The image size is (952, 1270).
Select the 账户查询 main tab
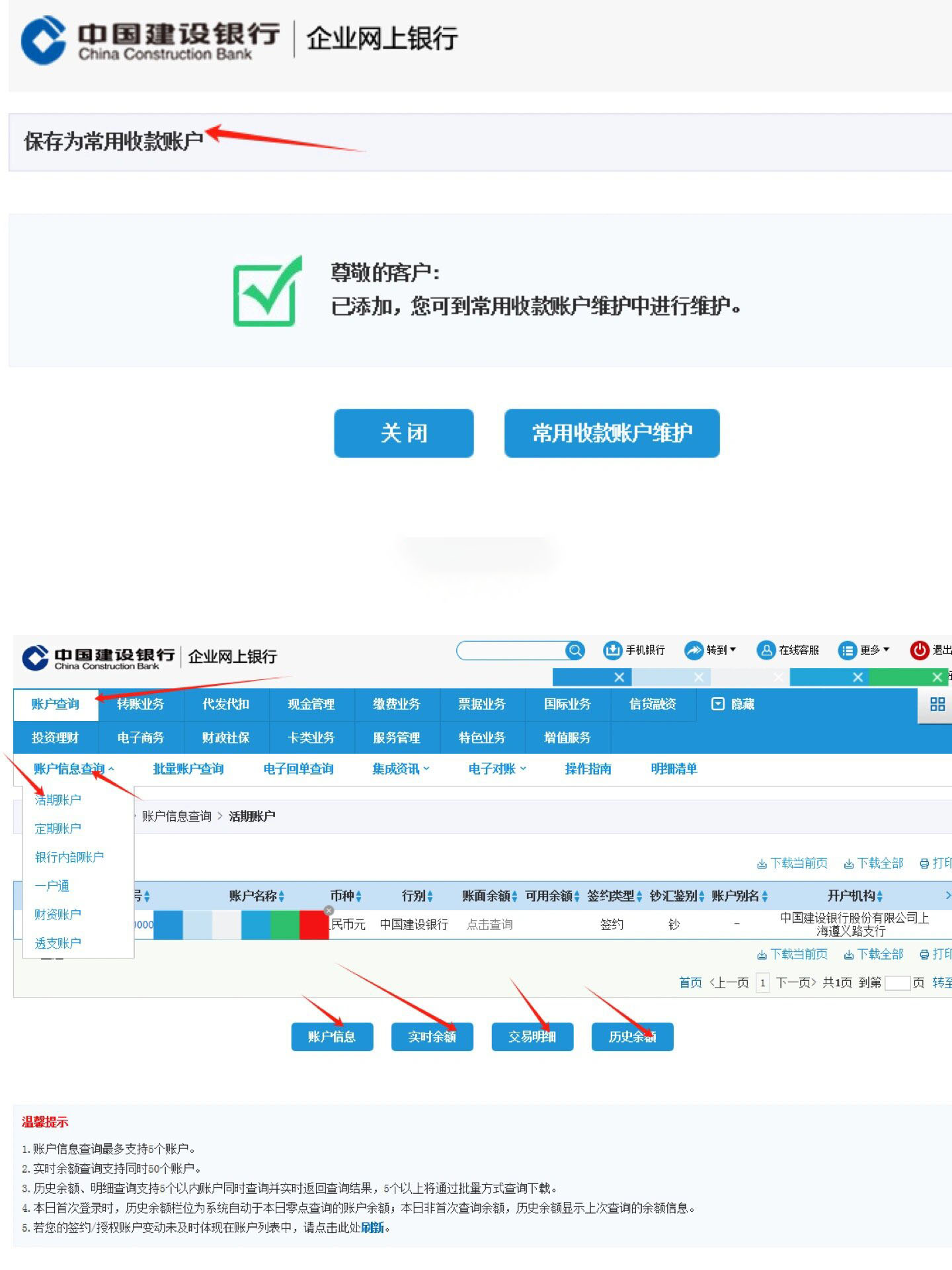coord(56,704)
